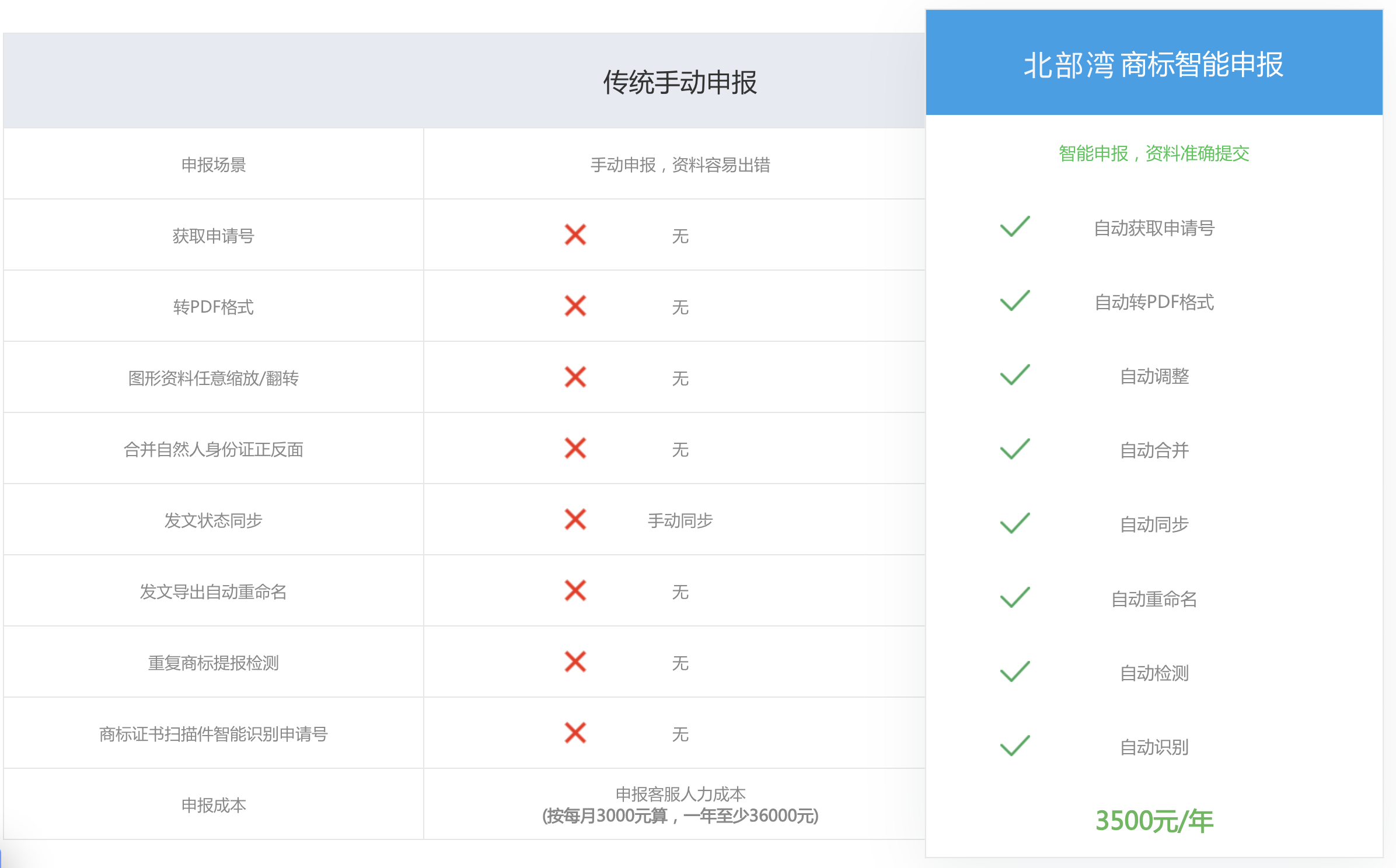The height and width of the screenshot is (868, 1396).
Task: Click 图形资料任意缩放/翻转 label
Action: pos(214,379)
